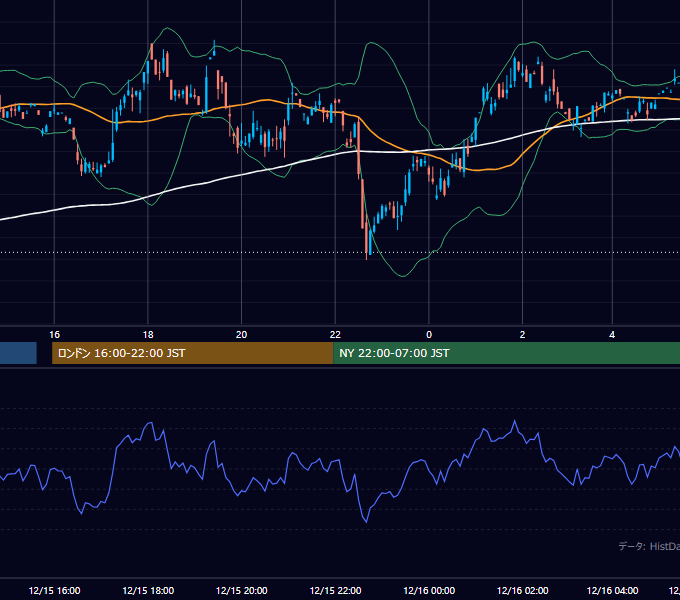Click the London 16:00-22:00 JST session bar

pos(193,353)
